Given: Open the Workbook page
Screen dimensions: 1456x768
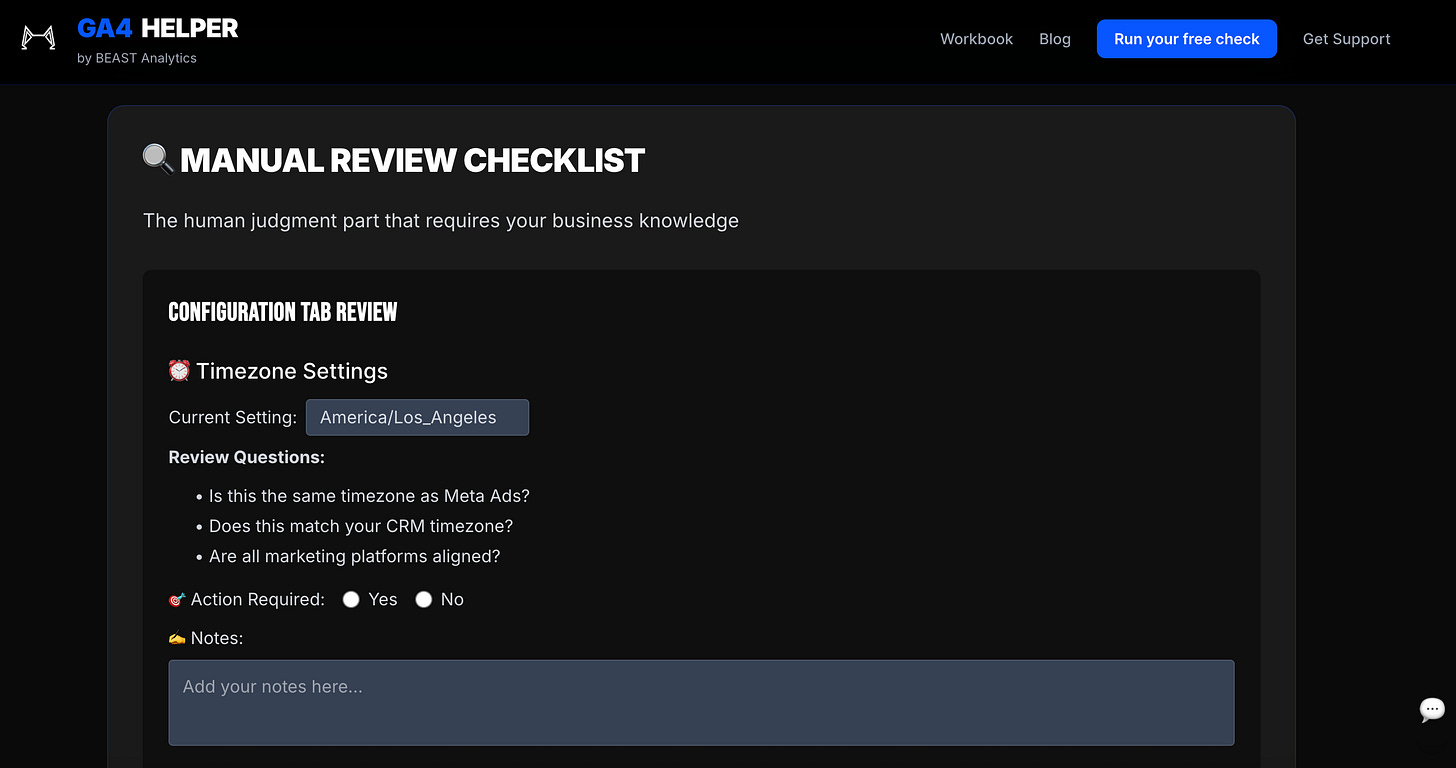Looking at the screenshot, I should coord(976,39).
